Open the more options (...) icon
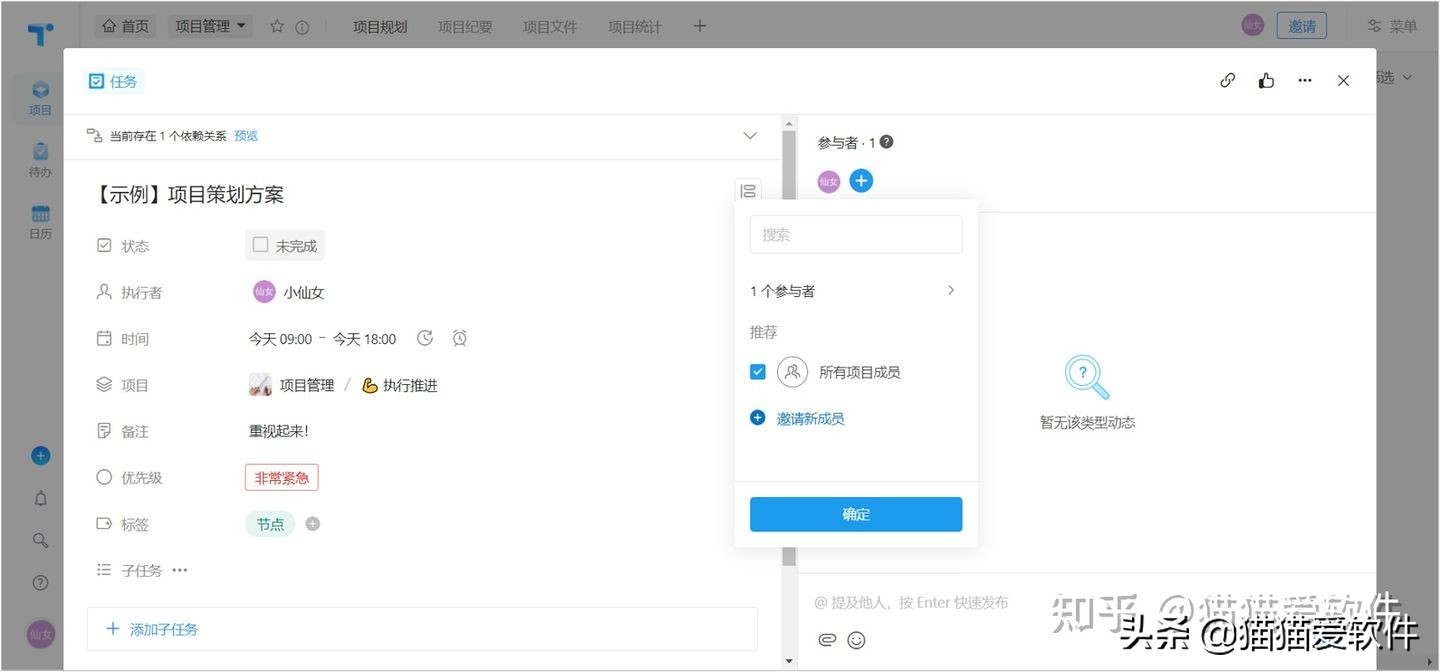 (1304, 80)
